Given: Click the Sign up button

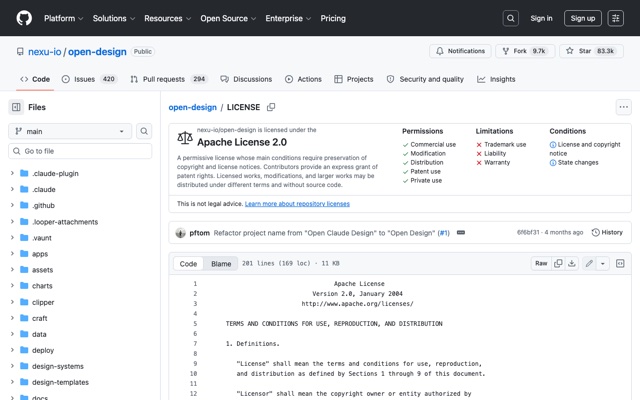Looking at the screenshot, I should [x=582, y=18].
